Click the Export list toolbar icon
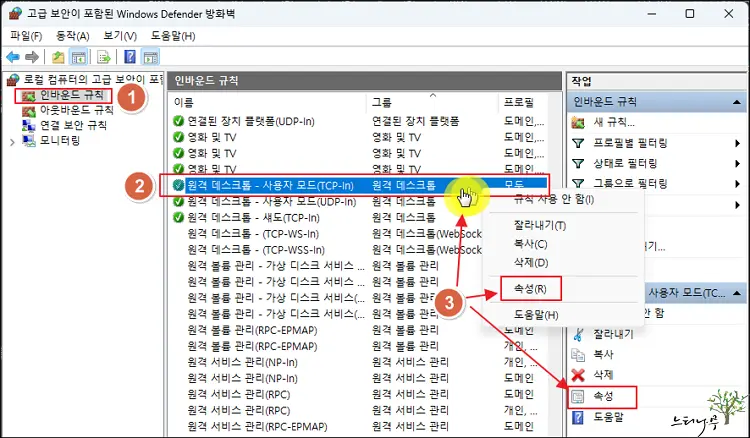The width and height of the screenshot is (750, 438). click(104, 57)
